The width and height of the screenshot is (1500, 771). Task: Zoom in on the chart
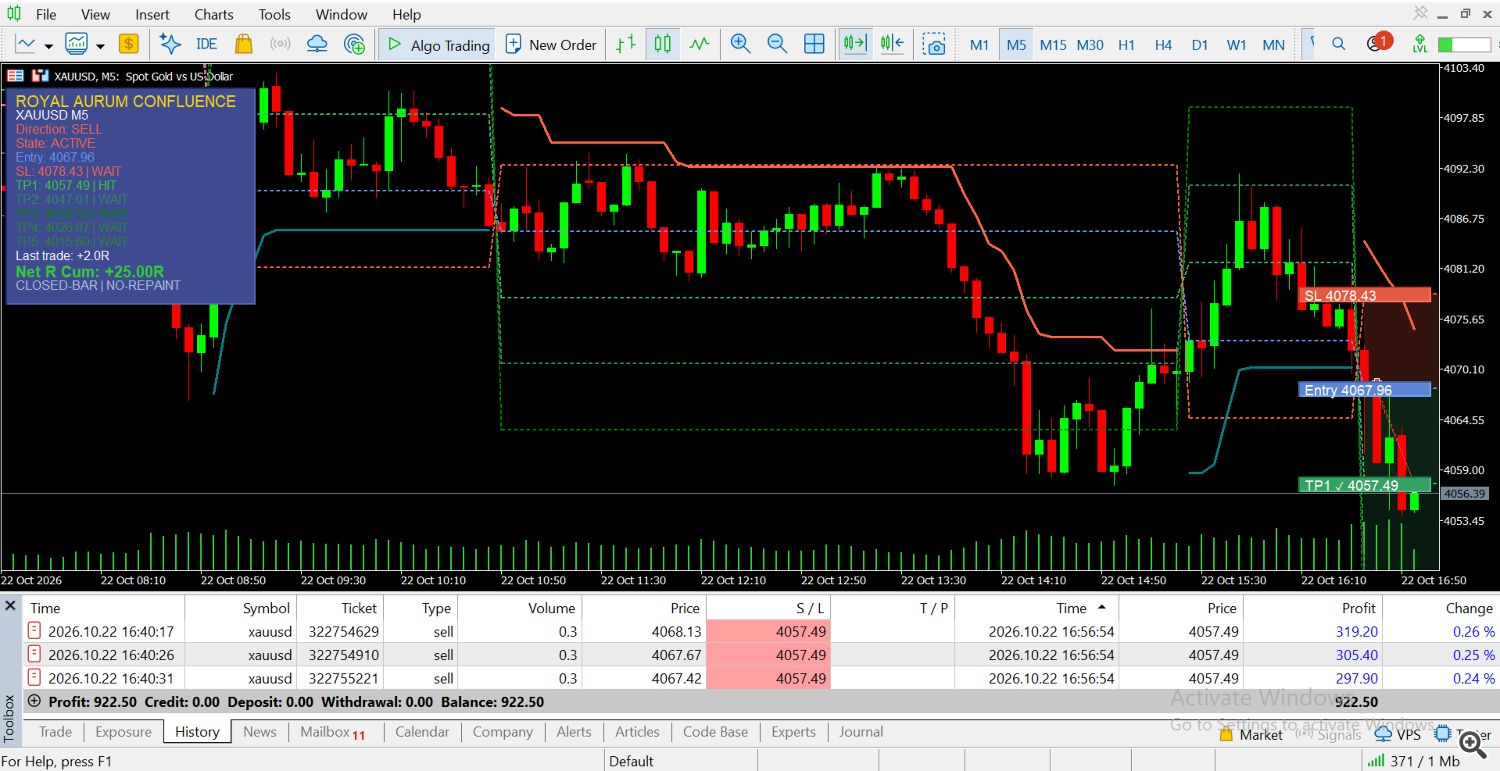coord(740,44)
